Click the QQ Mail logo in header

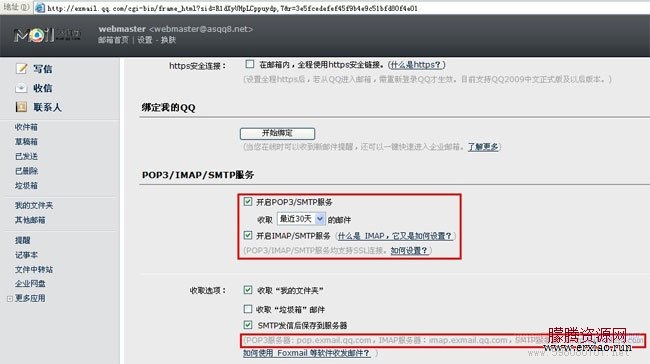pyautogui.click(x=47, y=36)
